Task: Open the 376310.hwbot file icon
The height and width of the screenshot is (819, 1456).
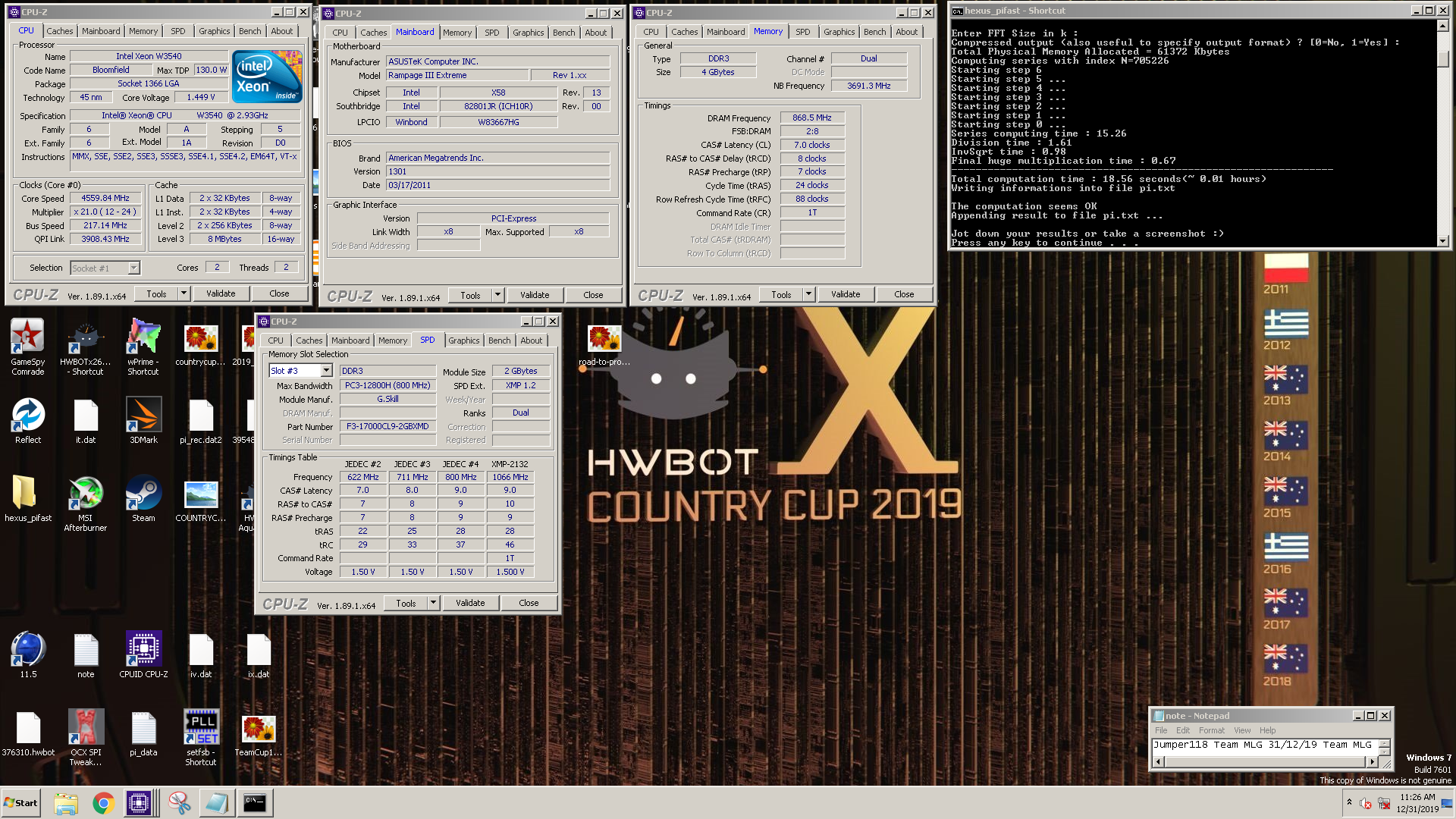Action: click(28, 734)
